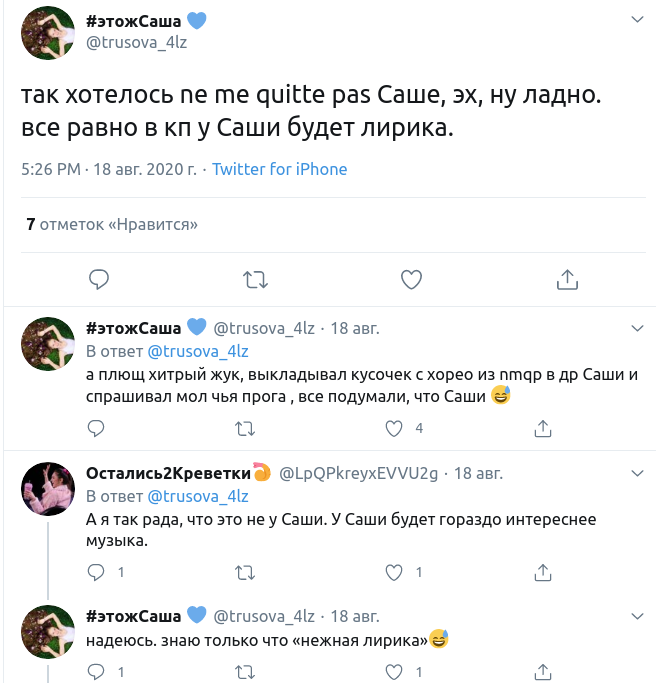The height and width of the screenshot is (683, 656).
Task: Reply to the main tweet
Action: click(x=98, y=277)
